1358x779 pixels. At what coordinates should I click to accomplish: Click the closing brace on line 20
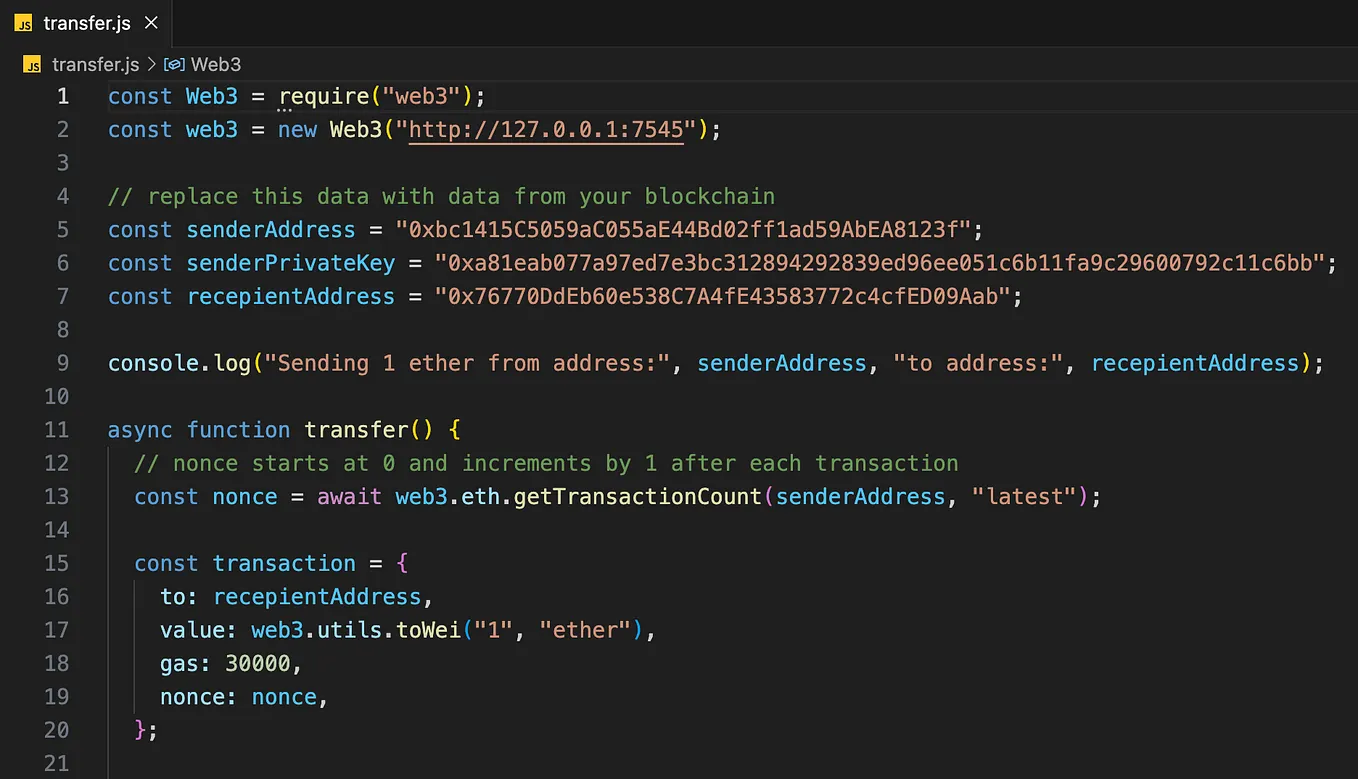tap(141, 730)
